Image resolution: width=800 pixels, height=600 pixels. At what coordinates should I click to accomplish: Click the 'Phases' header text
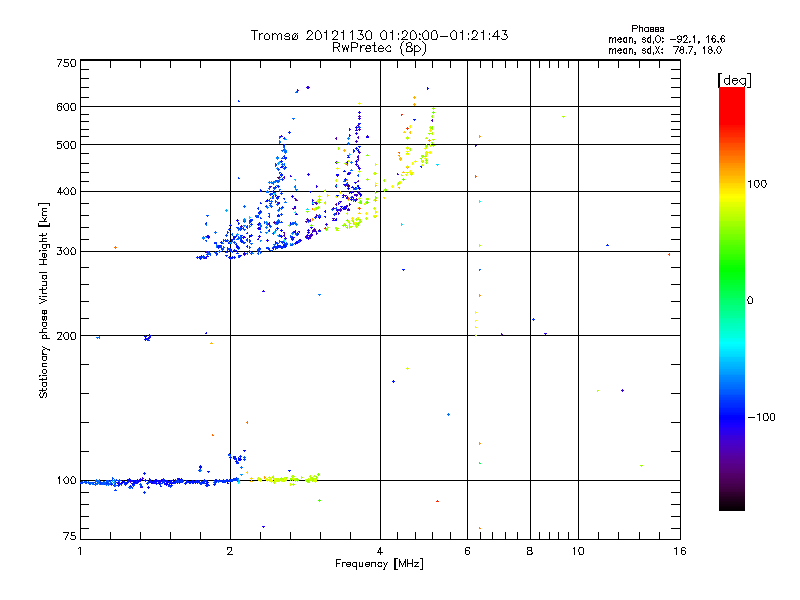[647, 29]
